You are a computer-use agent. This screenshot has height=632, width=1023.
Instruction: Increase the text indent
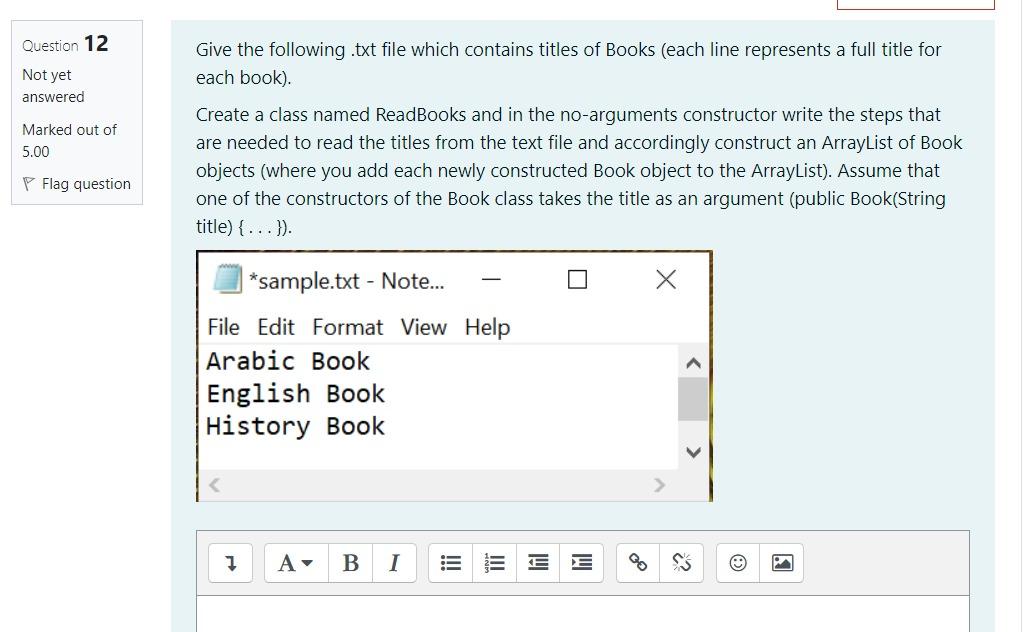pyautogui.click(x=581, y=562)
